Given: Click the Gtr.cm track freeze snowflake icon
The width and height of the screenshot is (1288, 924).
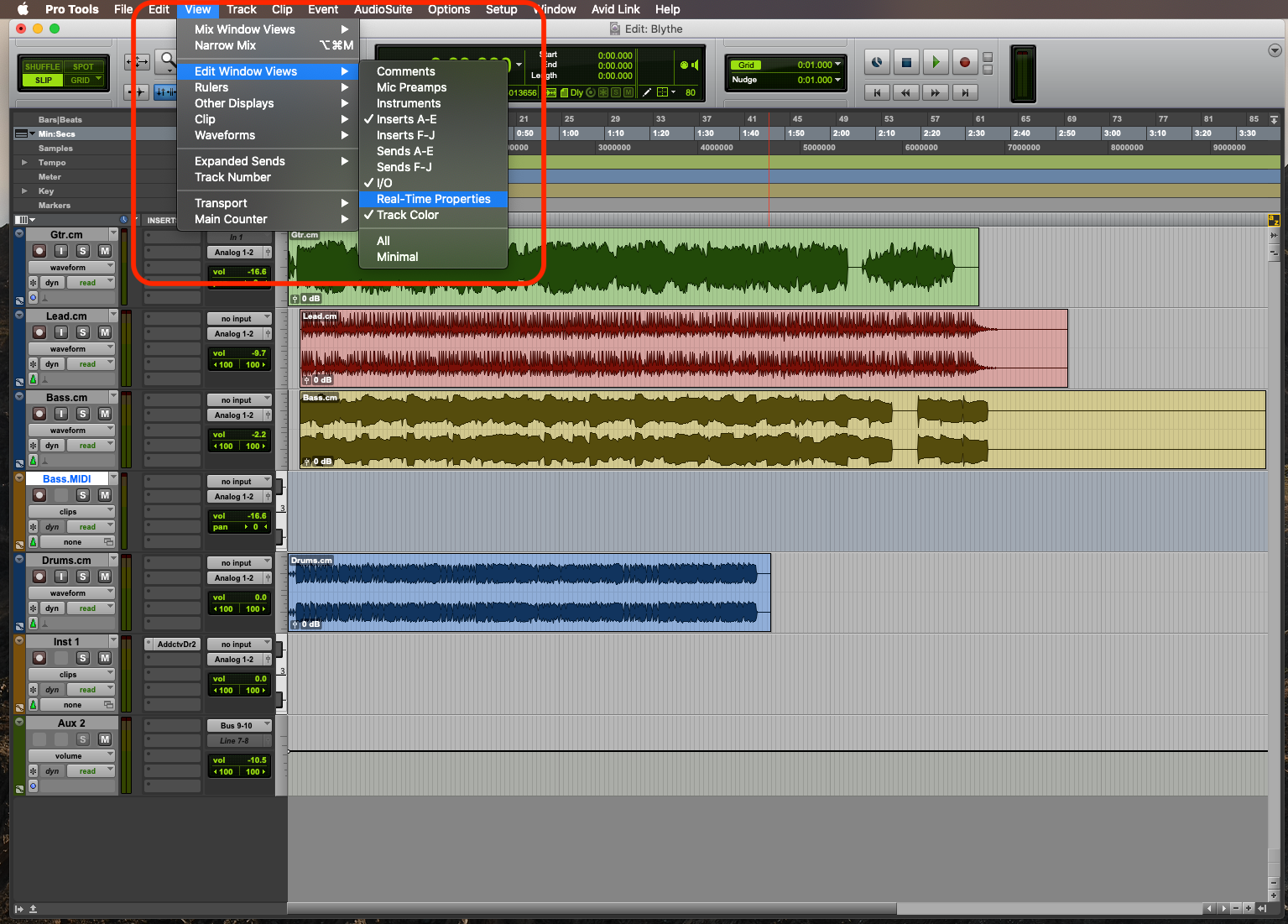Looking at the screenshot, I should coord(34,283).
